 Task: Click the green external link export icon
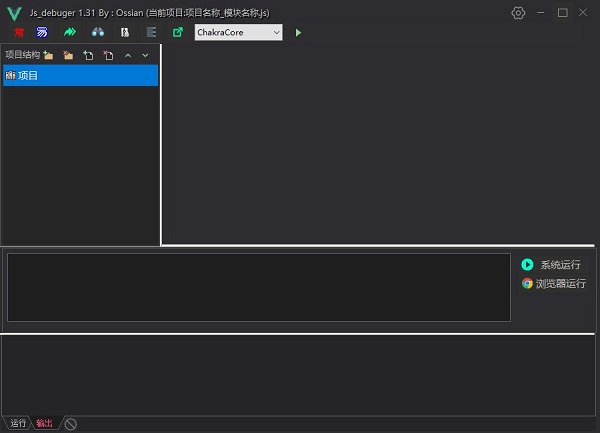(178, 32)
